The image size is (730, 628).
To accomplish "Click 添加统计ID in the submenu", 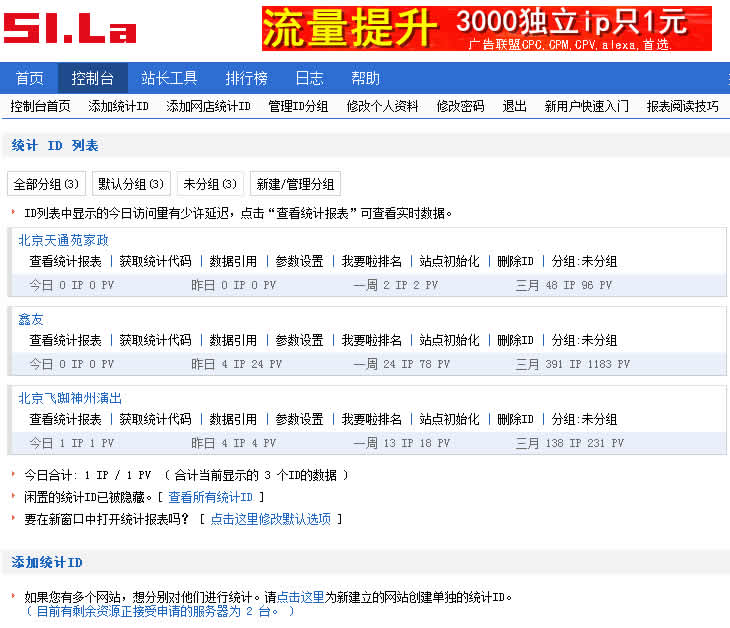I will click(x=118, y=106).
